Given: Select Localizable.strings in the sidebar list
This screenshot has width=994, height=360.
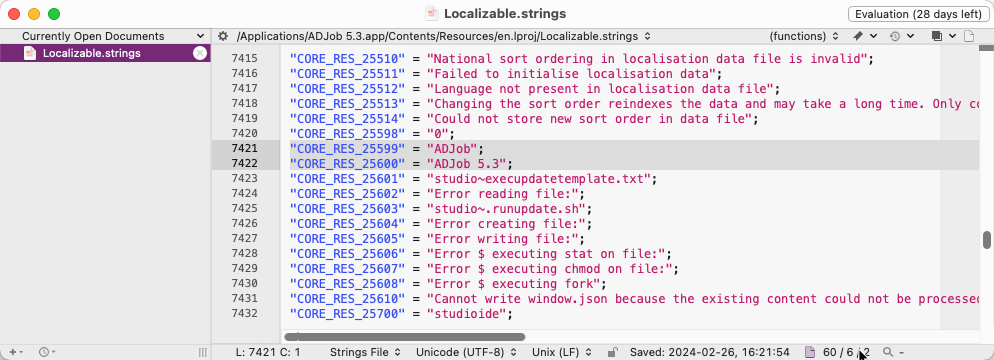Looking at the screenshot, I should (x=105, y=53).
